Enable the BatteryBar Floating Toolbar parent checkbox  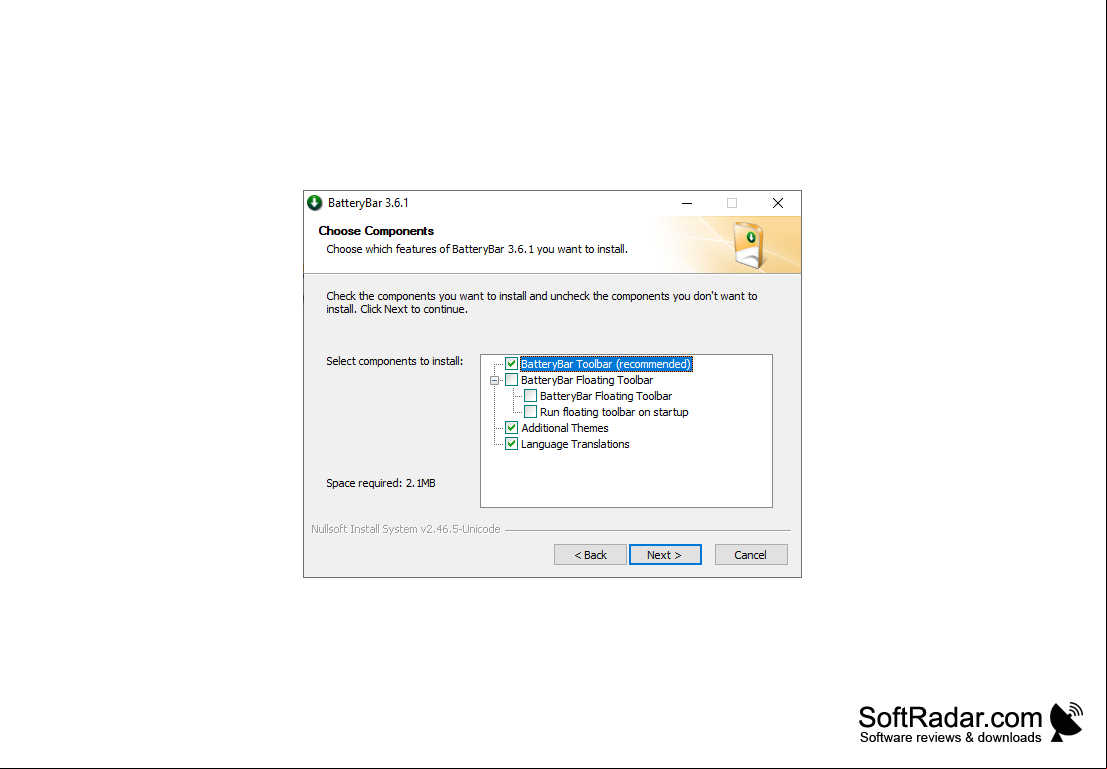(511, 380)
